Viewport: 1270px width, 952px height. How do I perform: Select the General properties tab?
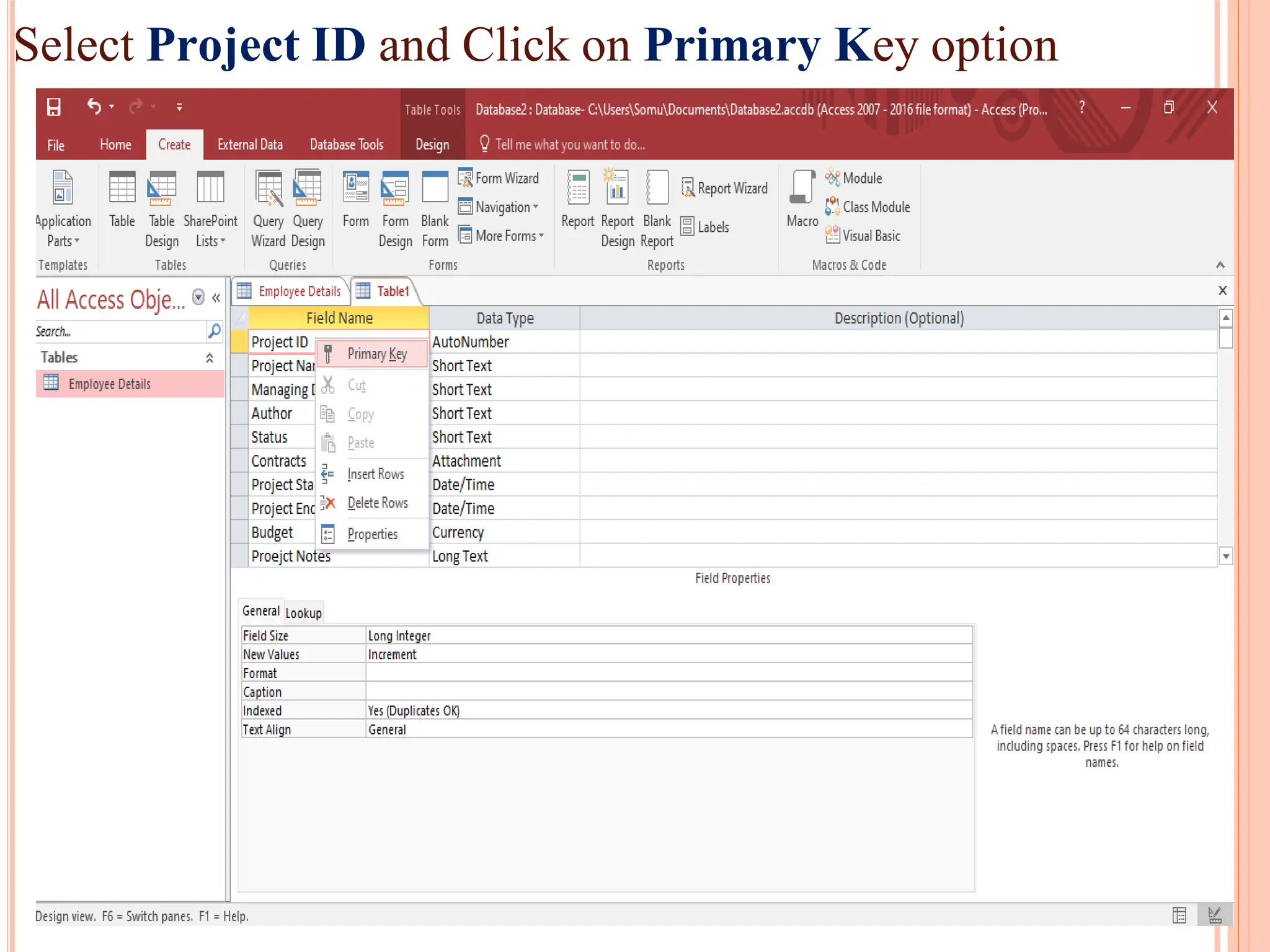(x=261, y=611)
